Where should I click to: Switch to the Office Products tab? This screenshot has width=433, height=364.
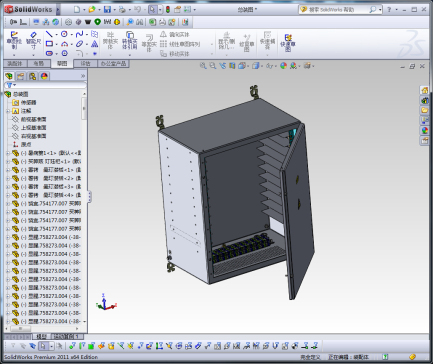[x=113, y=63]
